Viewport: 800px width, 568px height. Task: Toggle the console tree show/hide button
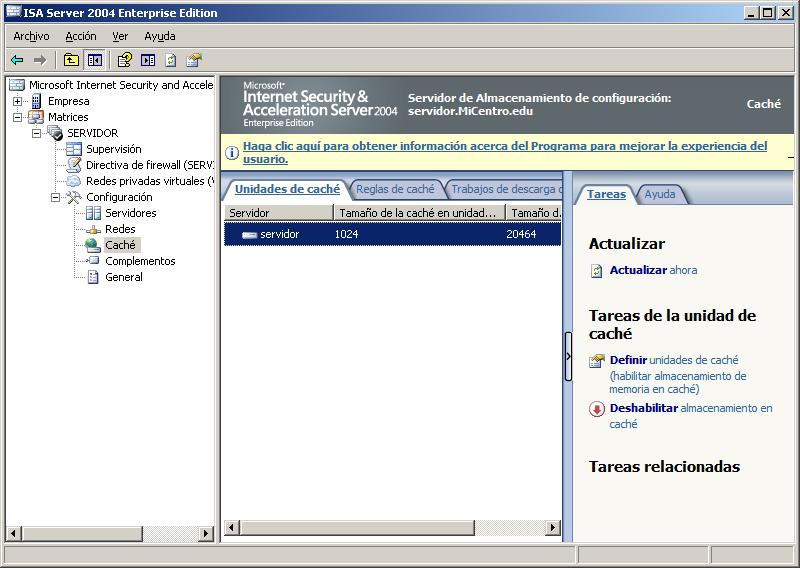tap(94, 60)
